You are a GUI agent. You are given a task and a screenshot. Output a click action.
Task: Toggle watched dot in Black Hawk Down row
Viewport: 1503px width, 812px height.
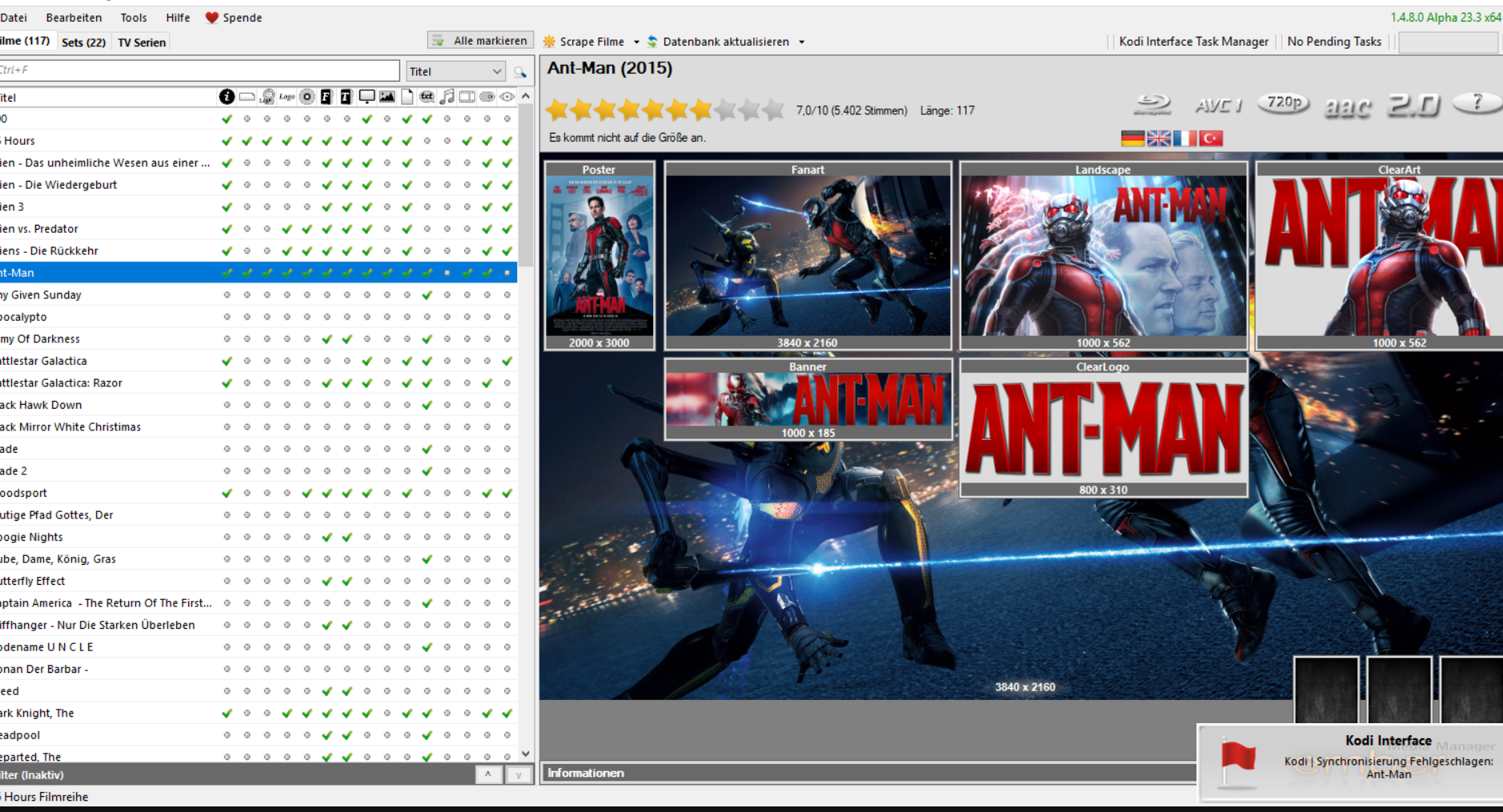(x=507, y=405)
